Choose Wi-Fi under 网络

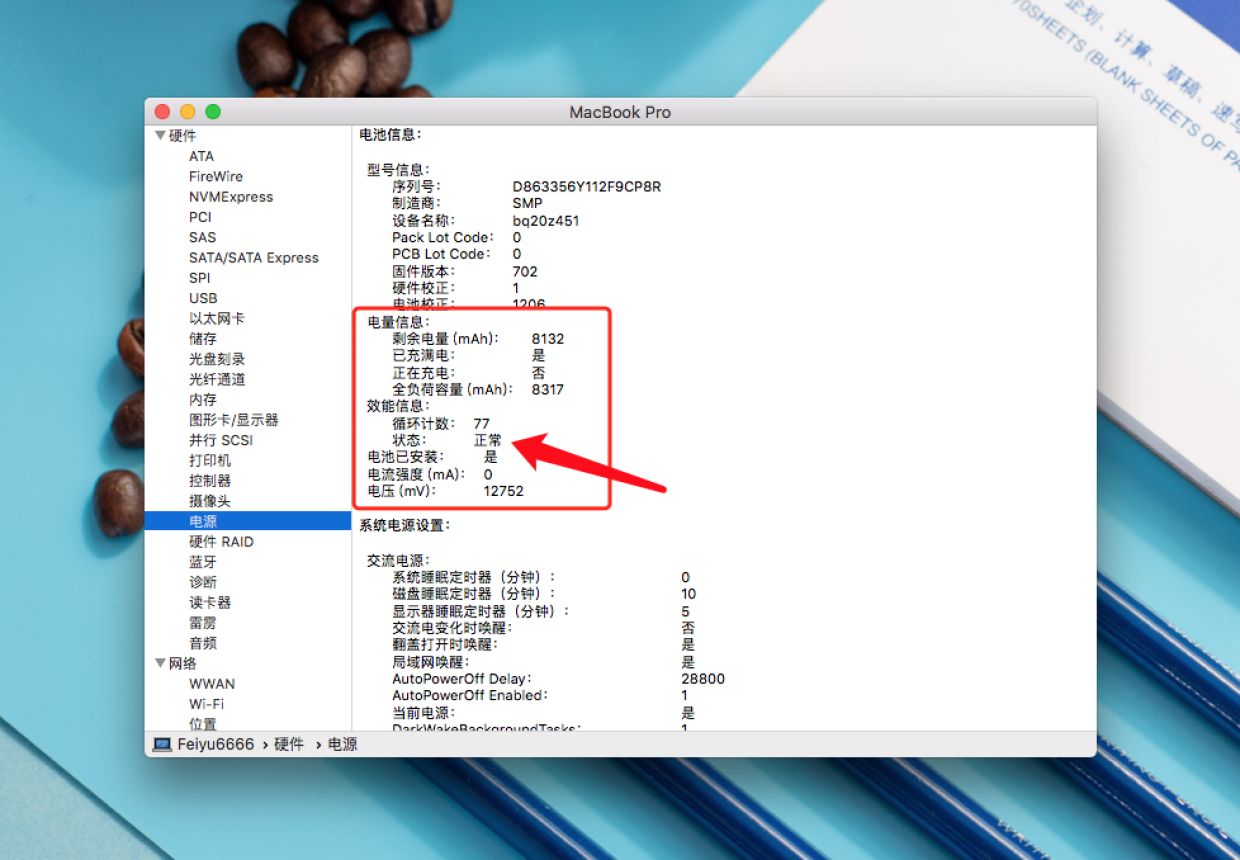[207, 704]
